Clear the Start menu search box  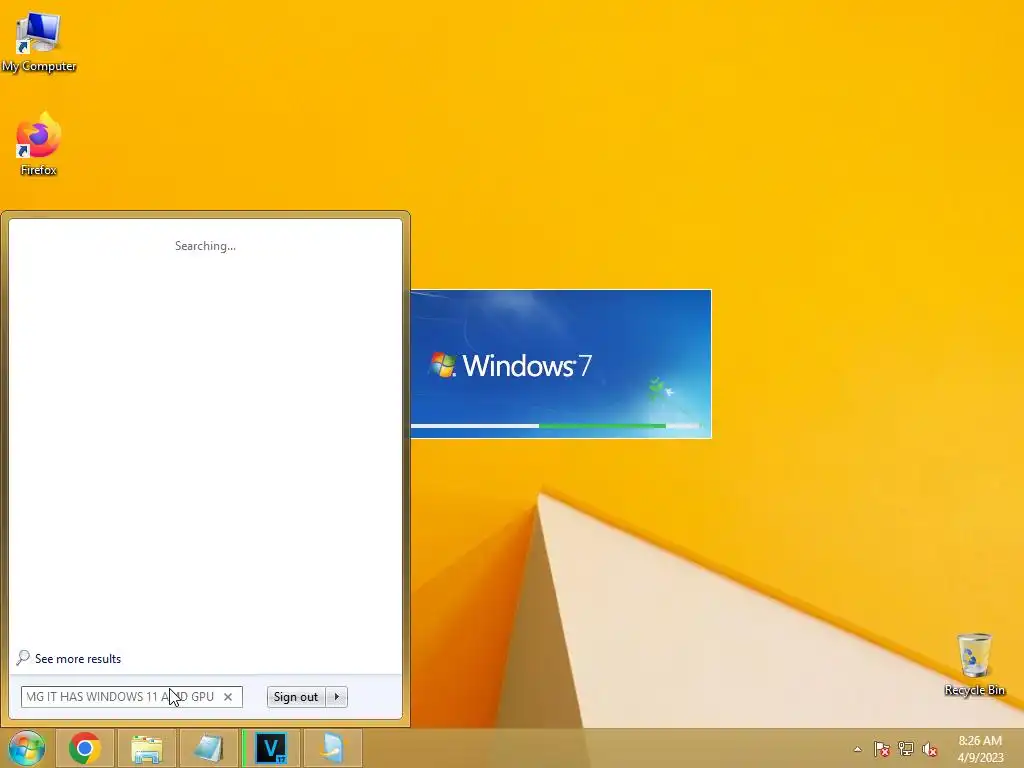(x=228, y=697)
